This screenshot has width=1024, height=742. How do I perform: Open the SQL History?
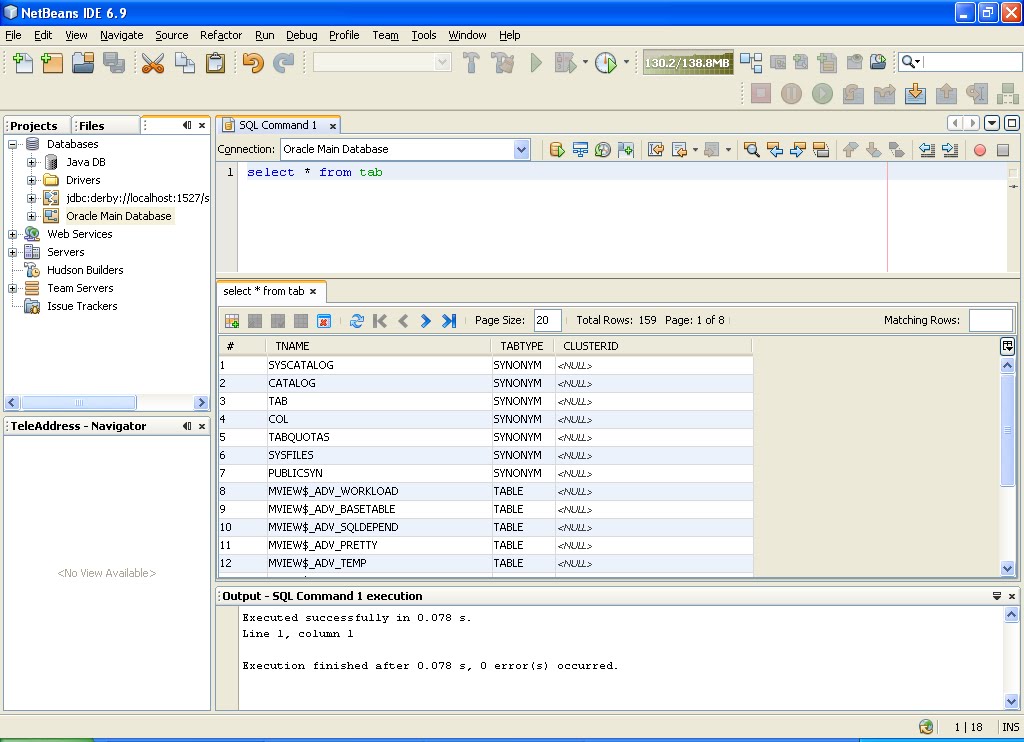602,149
